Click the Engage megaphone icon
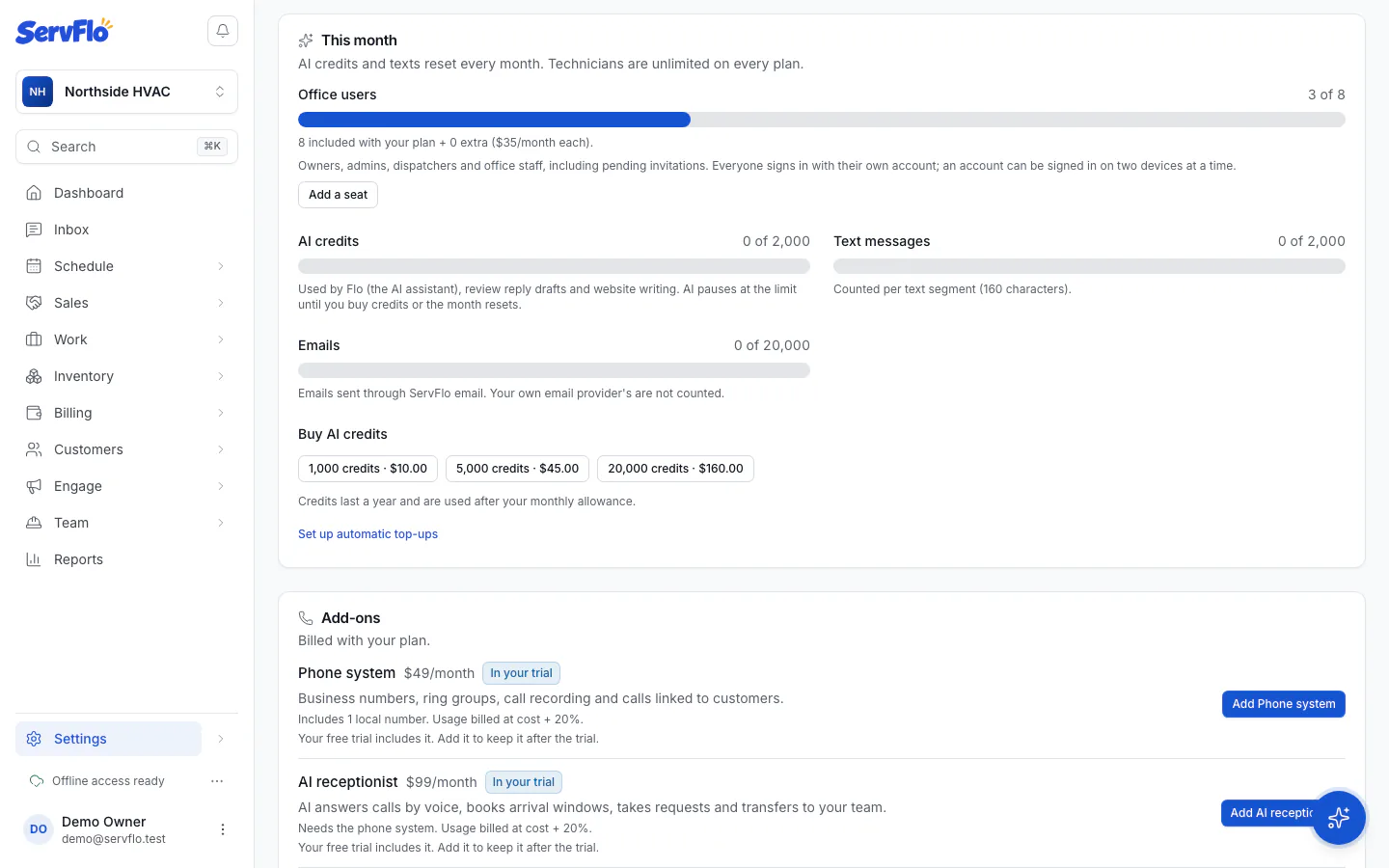This screenshot has height=868, width=1389. point(34,486)
